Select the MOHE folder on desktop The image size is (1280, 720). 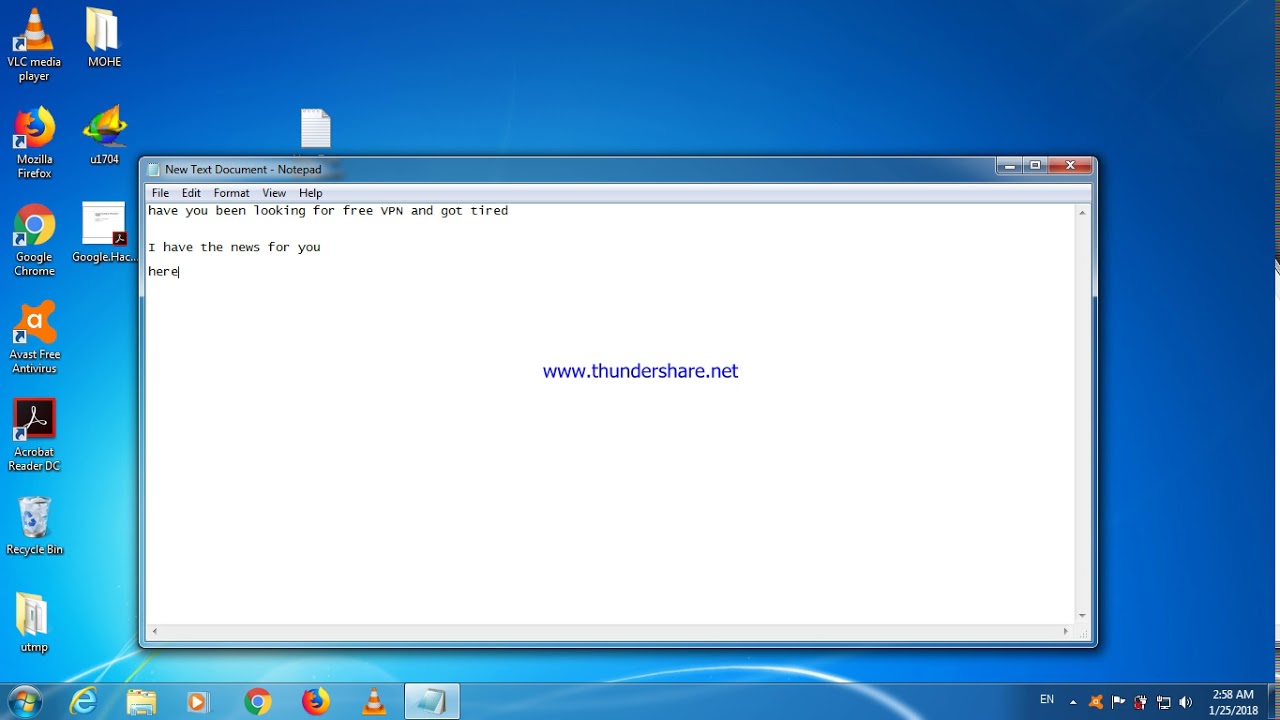(x=104, y=39)
